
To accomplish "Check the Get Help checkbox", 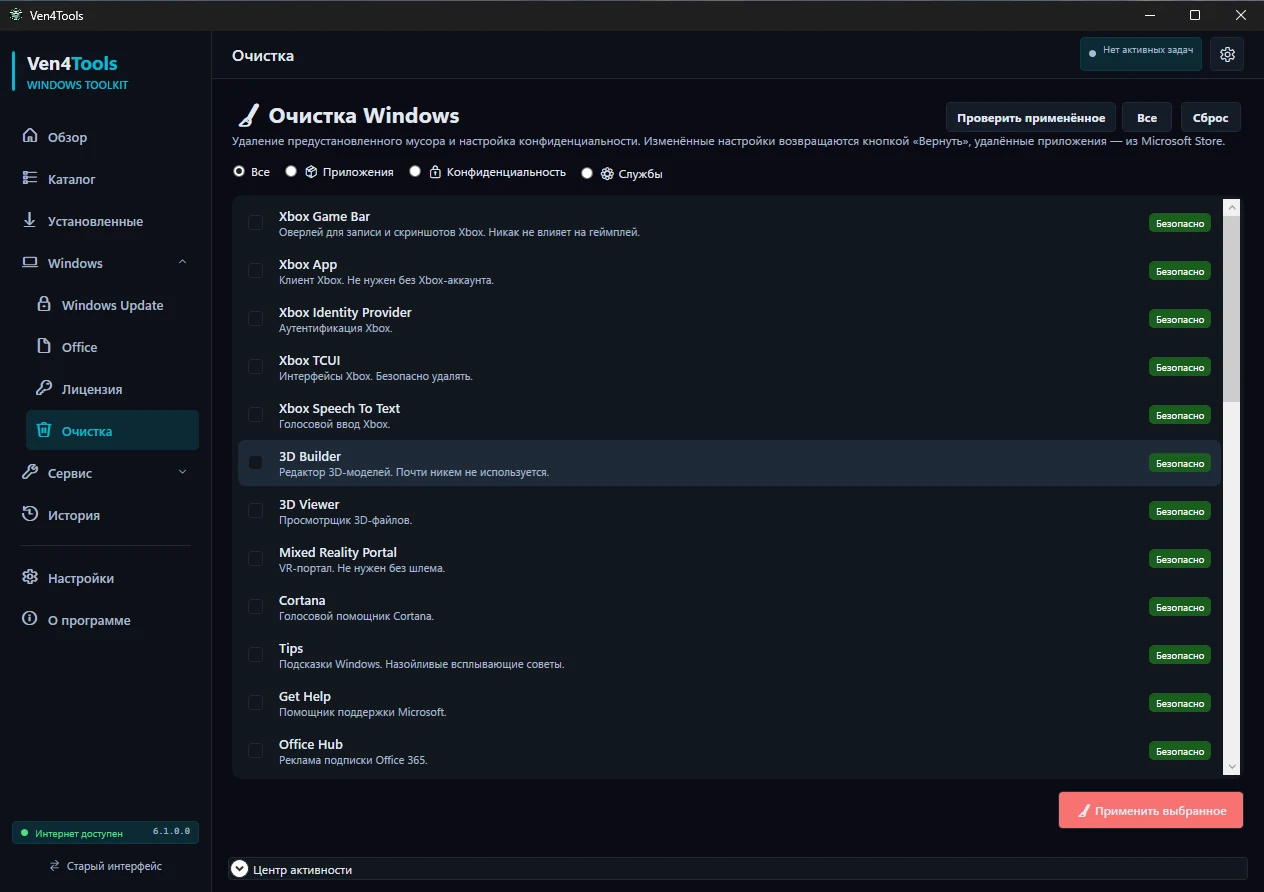I will [256, 702].
